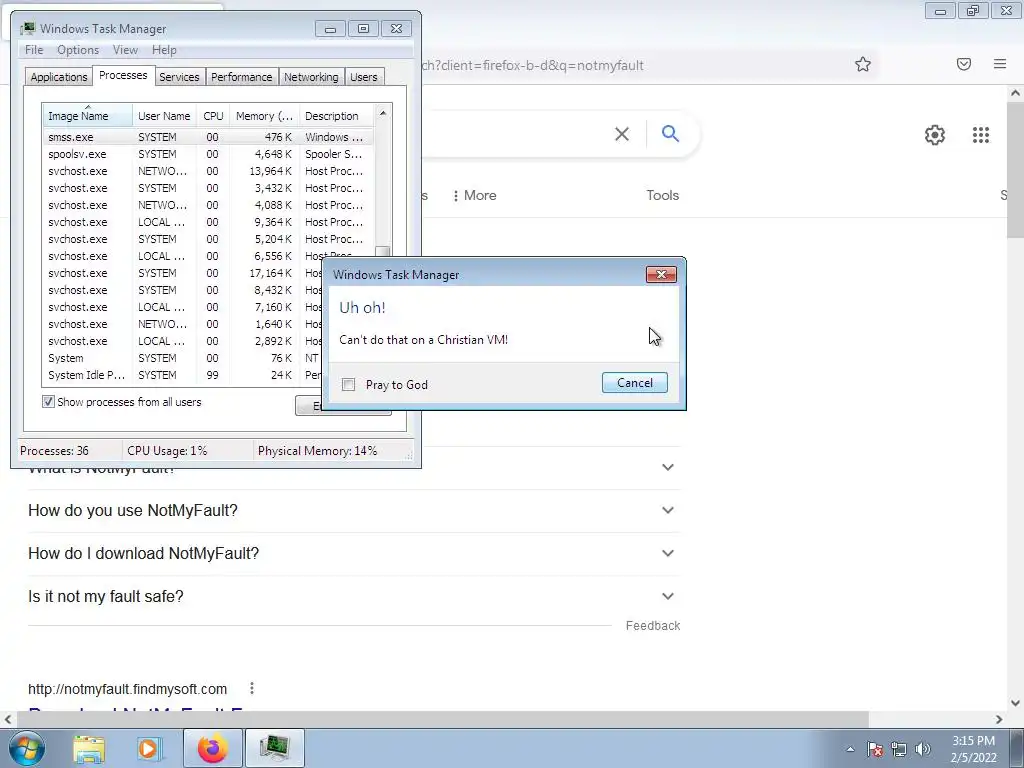Click the Task Manager taskbar icon
This screenshot has width=1024, height=768.
click(274, 748)
